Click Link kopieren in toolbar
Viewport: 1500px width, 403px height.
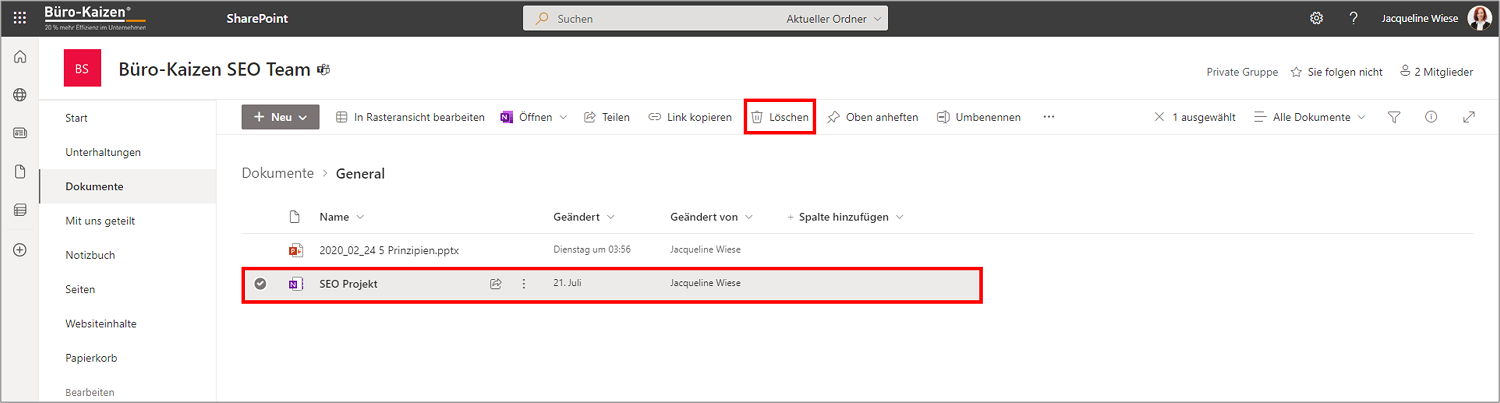(690, 117)
